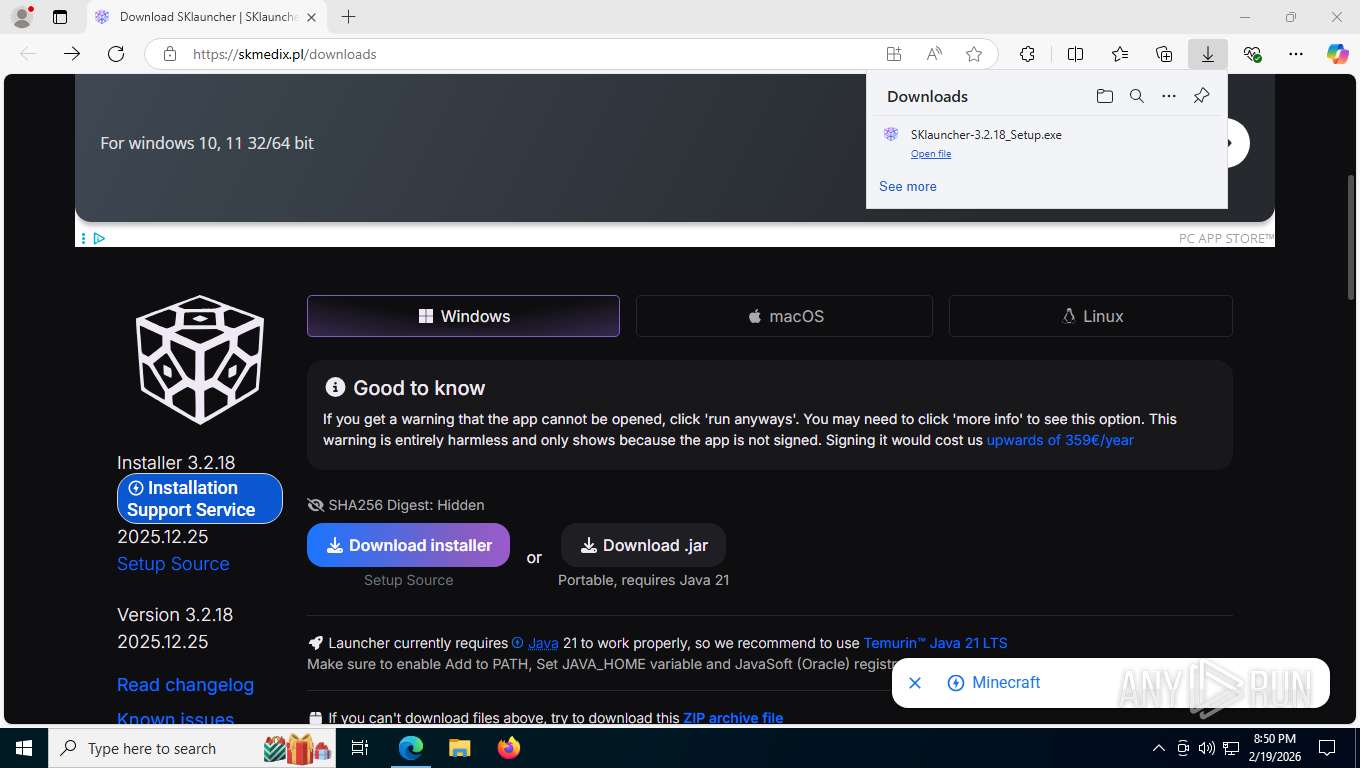Open Collections icon
The image size is (1360, 768).
[1164, 54]
